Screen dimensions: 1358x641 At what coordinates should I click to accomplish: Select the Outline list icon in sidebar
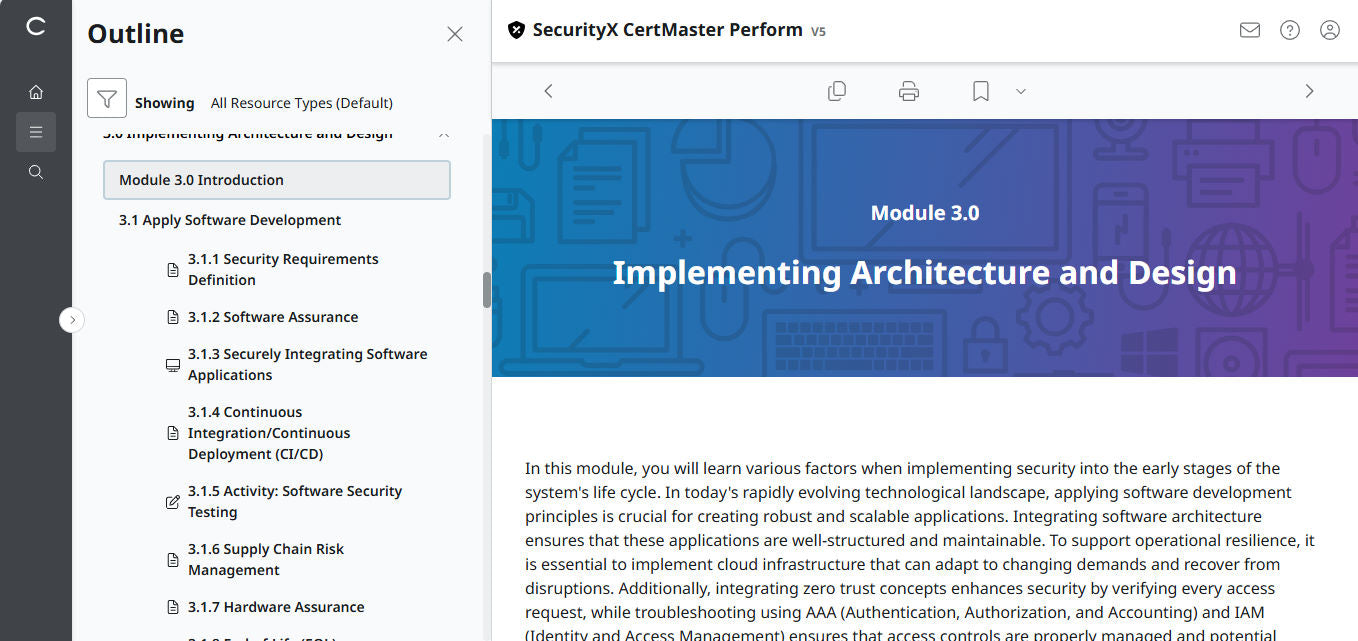pyautogui.click(x=36, y=131)
